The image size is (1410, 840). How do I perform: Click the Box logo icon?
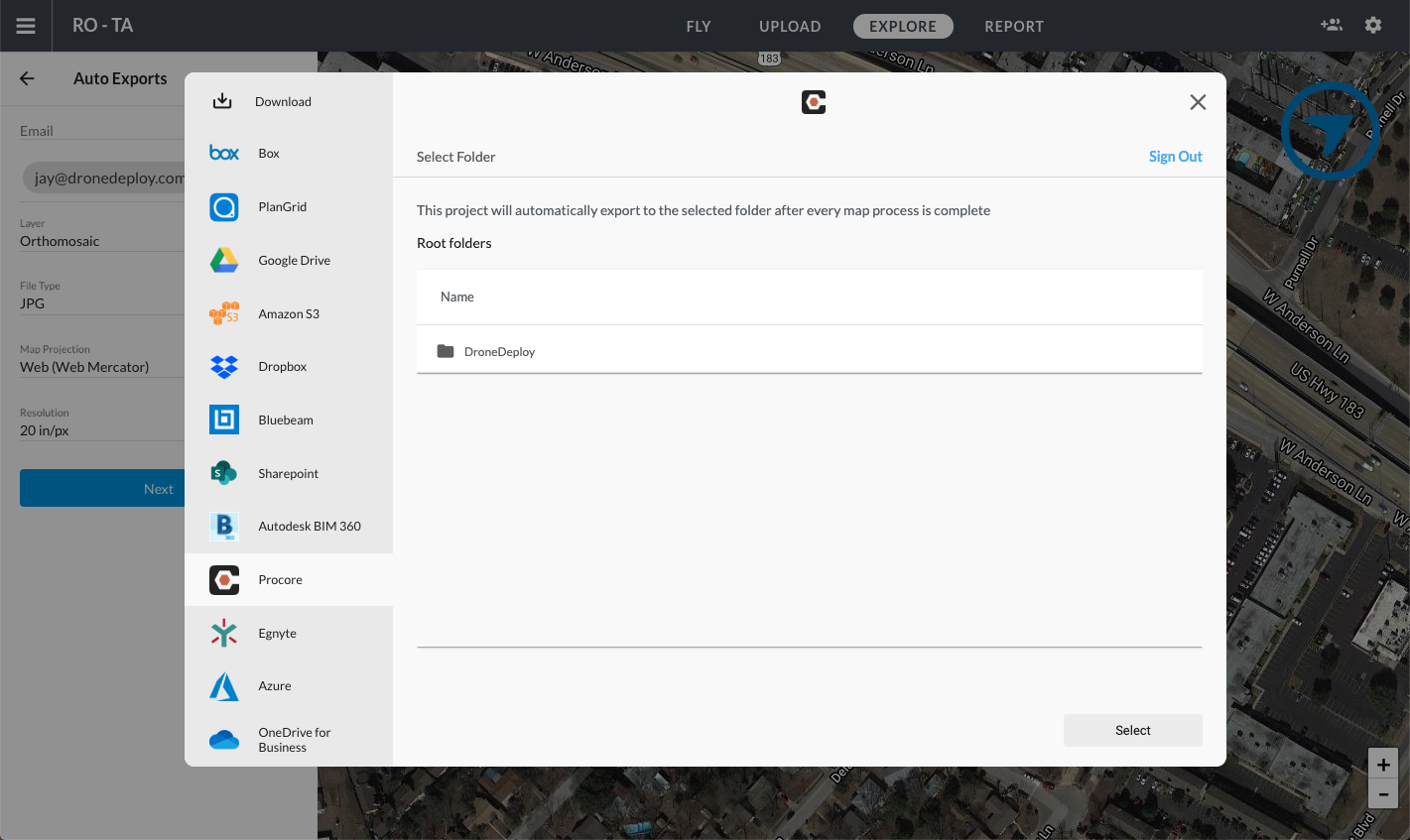[x=224, y=153]
